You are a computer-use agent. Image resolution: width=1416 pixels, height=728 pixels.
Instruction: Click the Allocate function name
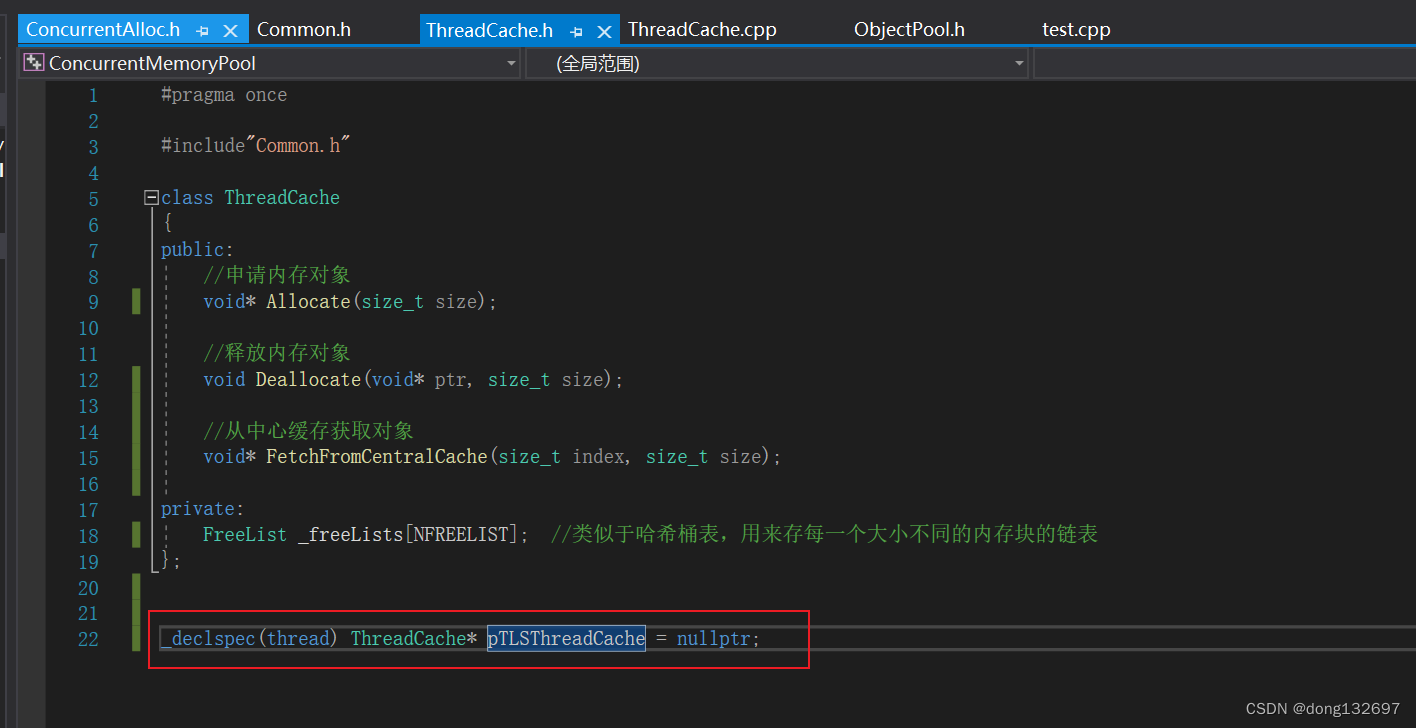tap(308, 302)
